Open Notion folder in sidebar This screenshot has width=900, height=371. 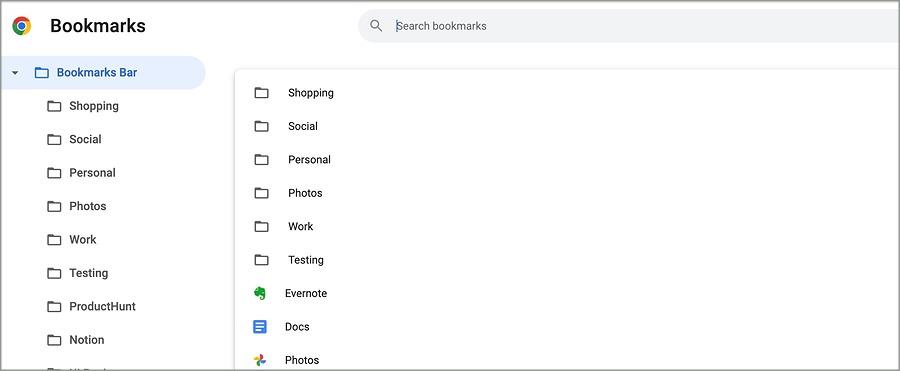click(87, 340)
